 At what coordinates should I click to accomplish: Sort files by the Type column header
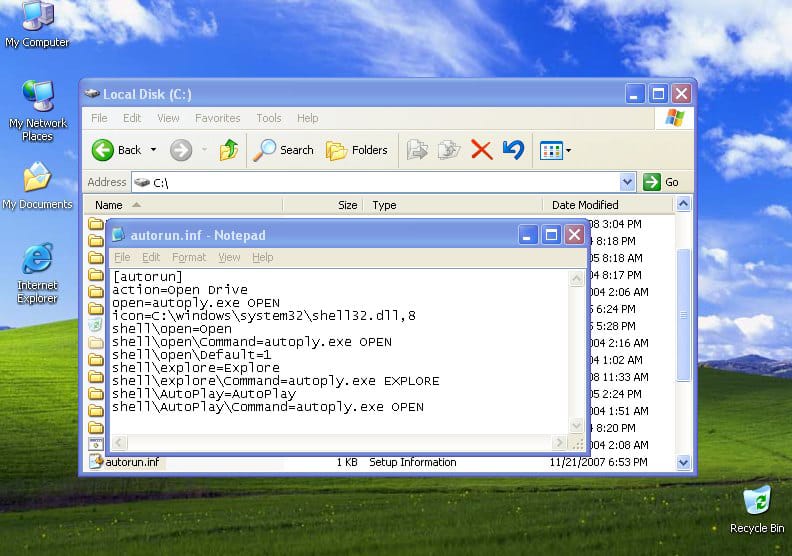(453, 205)
